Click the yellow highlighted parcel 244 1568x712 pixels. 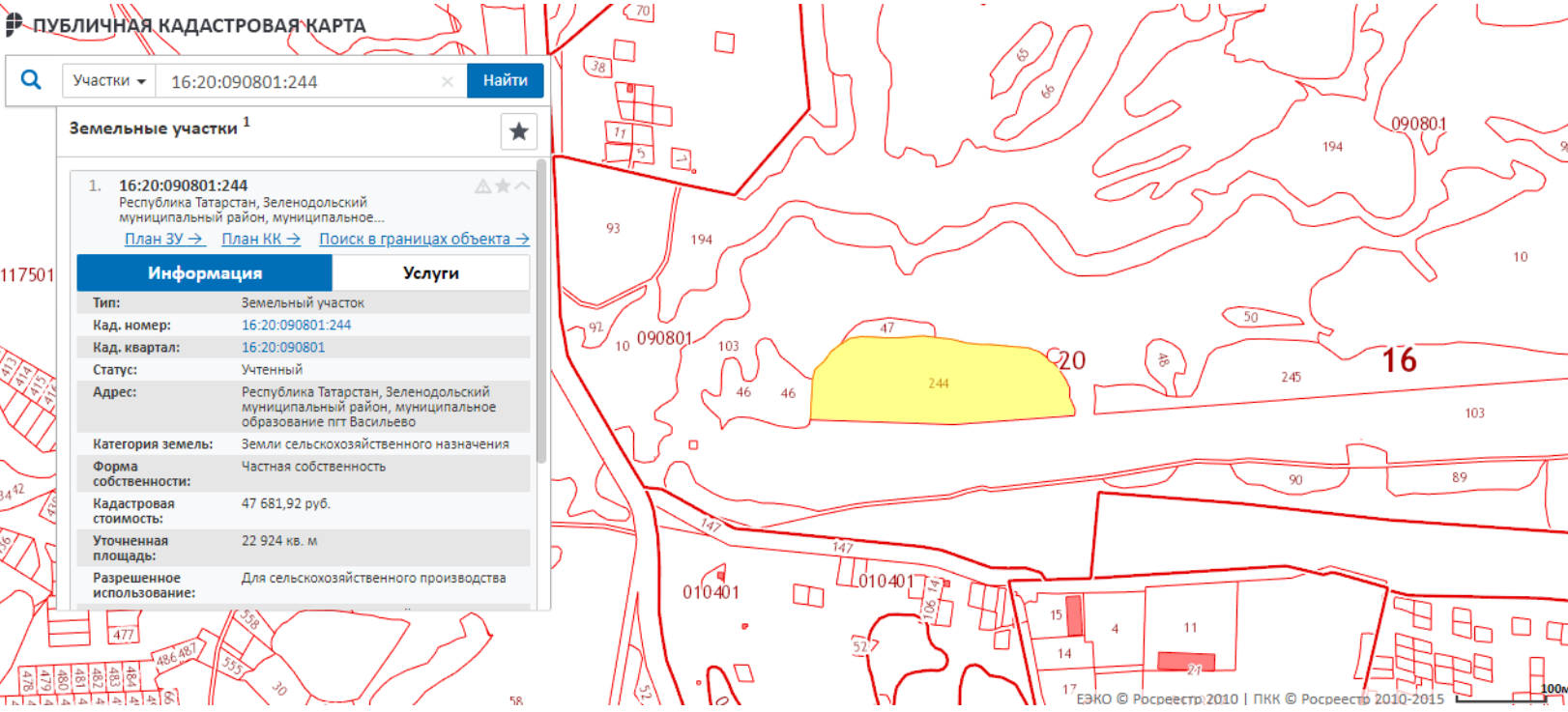pos(938,383)
